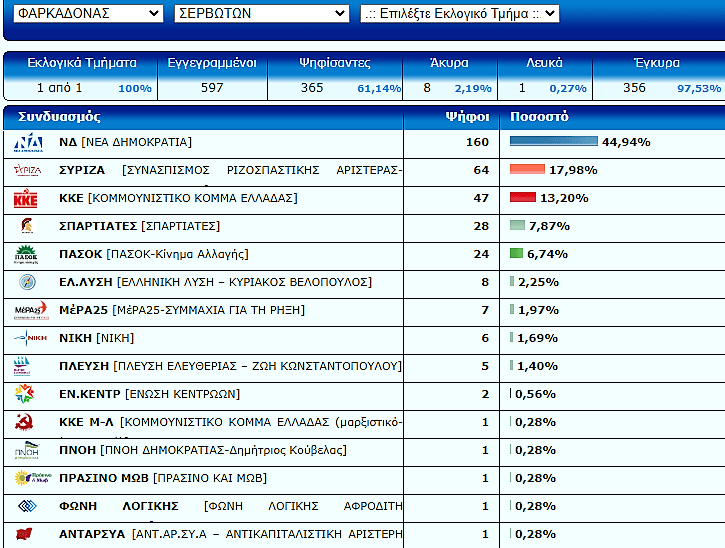Viewport: 725px width, 548px height.
Task: Click the ΣΠΑΡΤΙΑΤΕΣ helmet logo
Action: point(27,226)
